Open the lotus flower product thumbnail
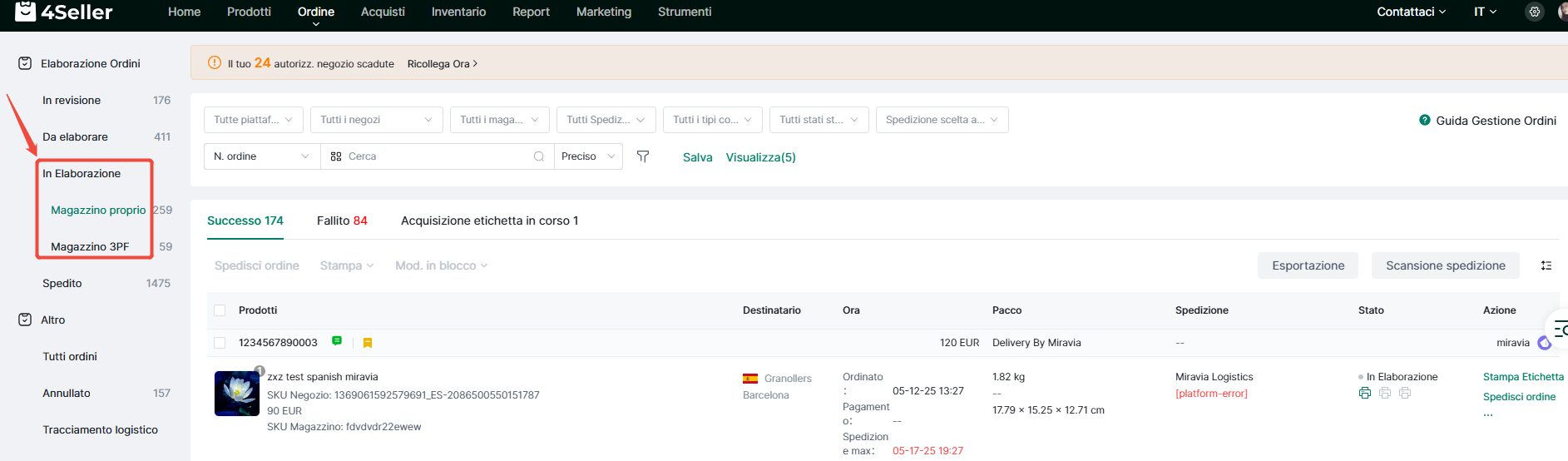 [237, 394]
